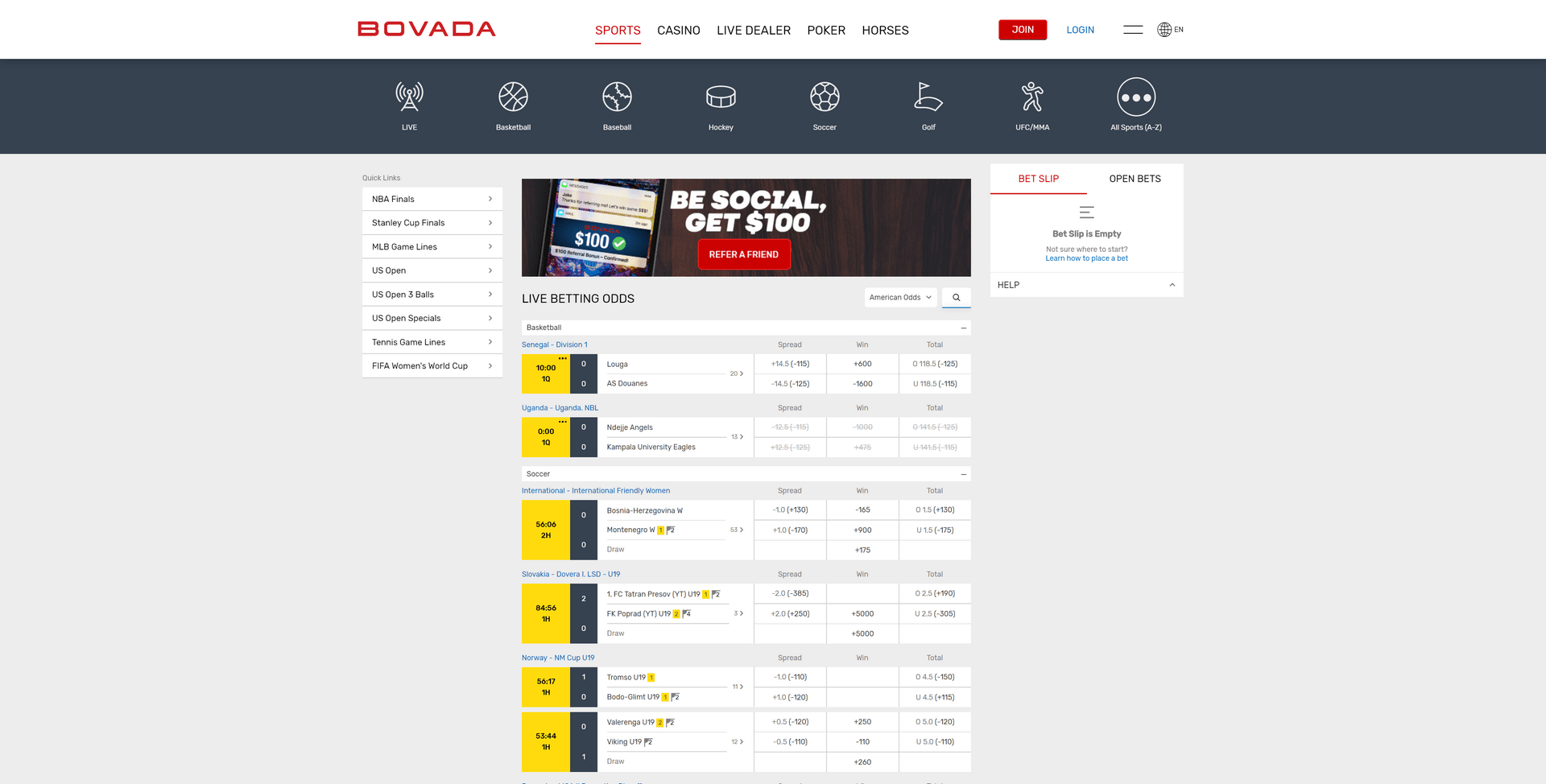This screenshot has height=784, width=1546.
Task: Click the globe language icon
Action: click(1164, 30)
